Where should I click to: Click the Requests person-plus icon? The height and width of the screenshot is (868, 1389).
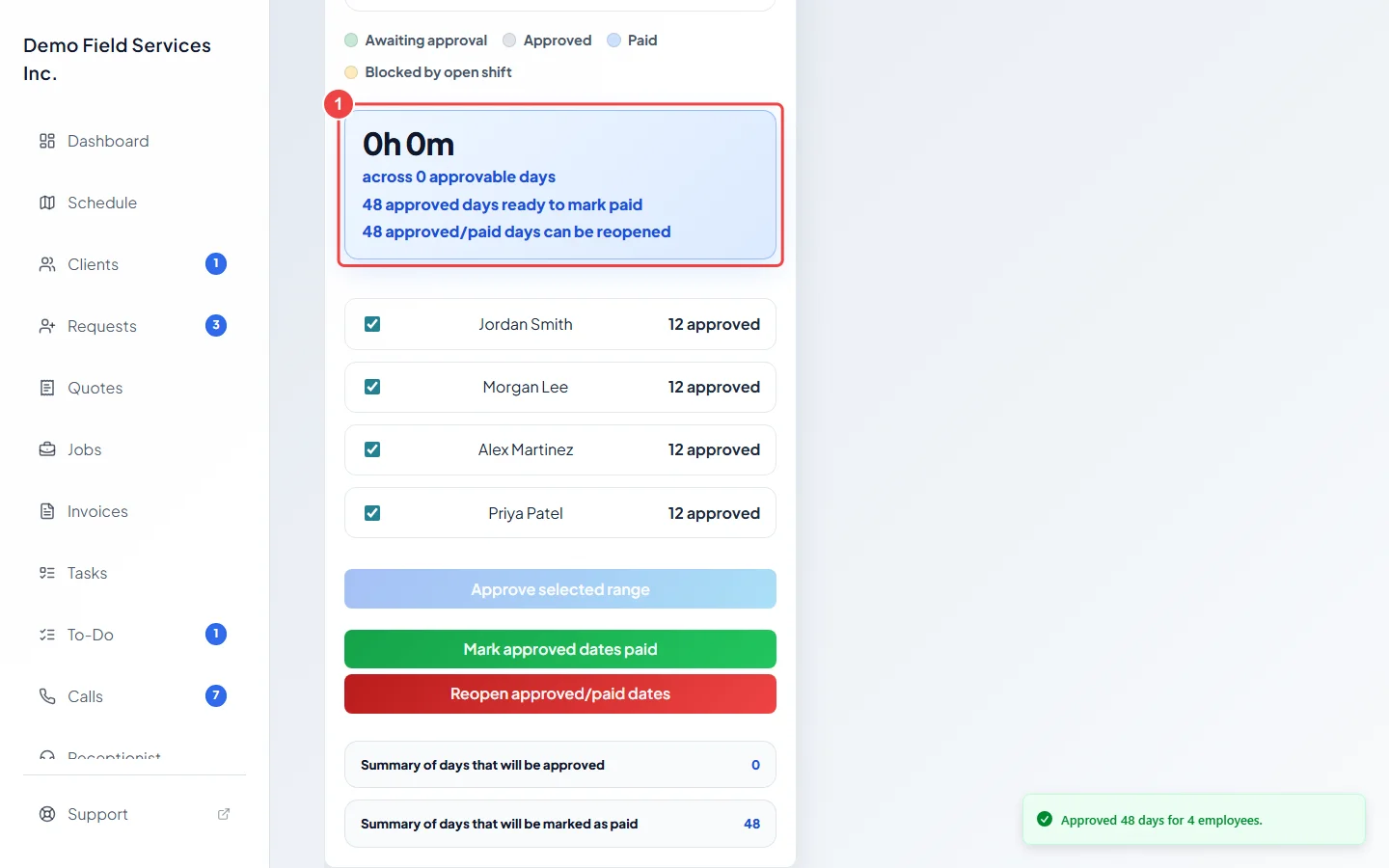click(46, 326)
